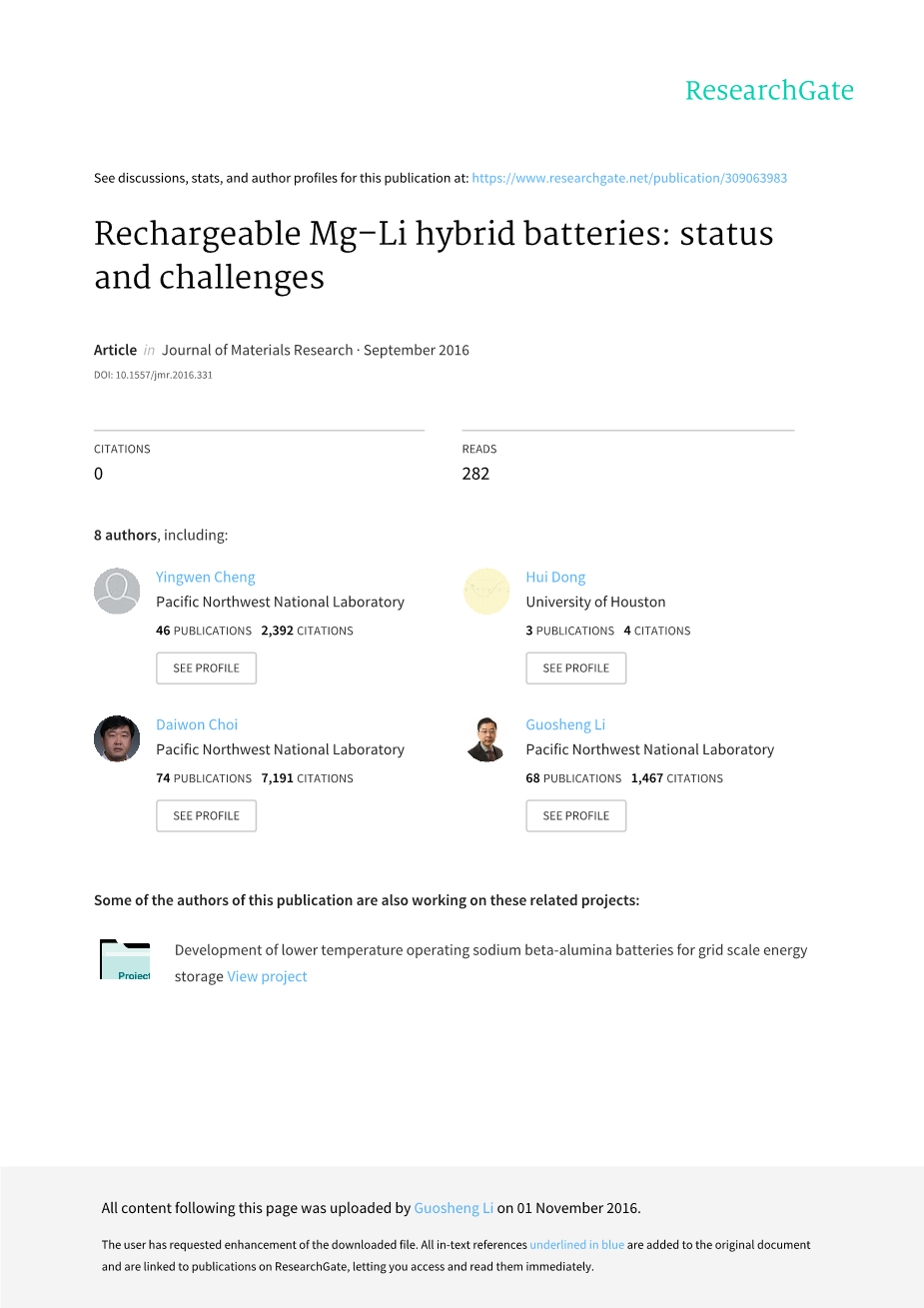Follow the View project link
The width and height of the screenshot is (924, 1308).
tap(268, 977)
